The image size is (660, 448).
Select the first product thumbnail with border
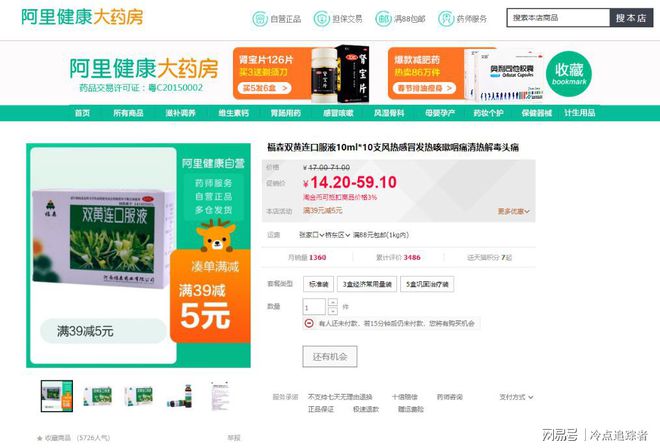[57, 396]
